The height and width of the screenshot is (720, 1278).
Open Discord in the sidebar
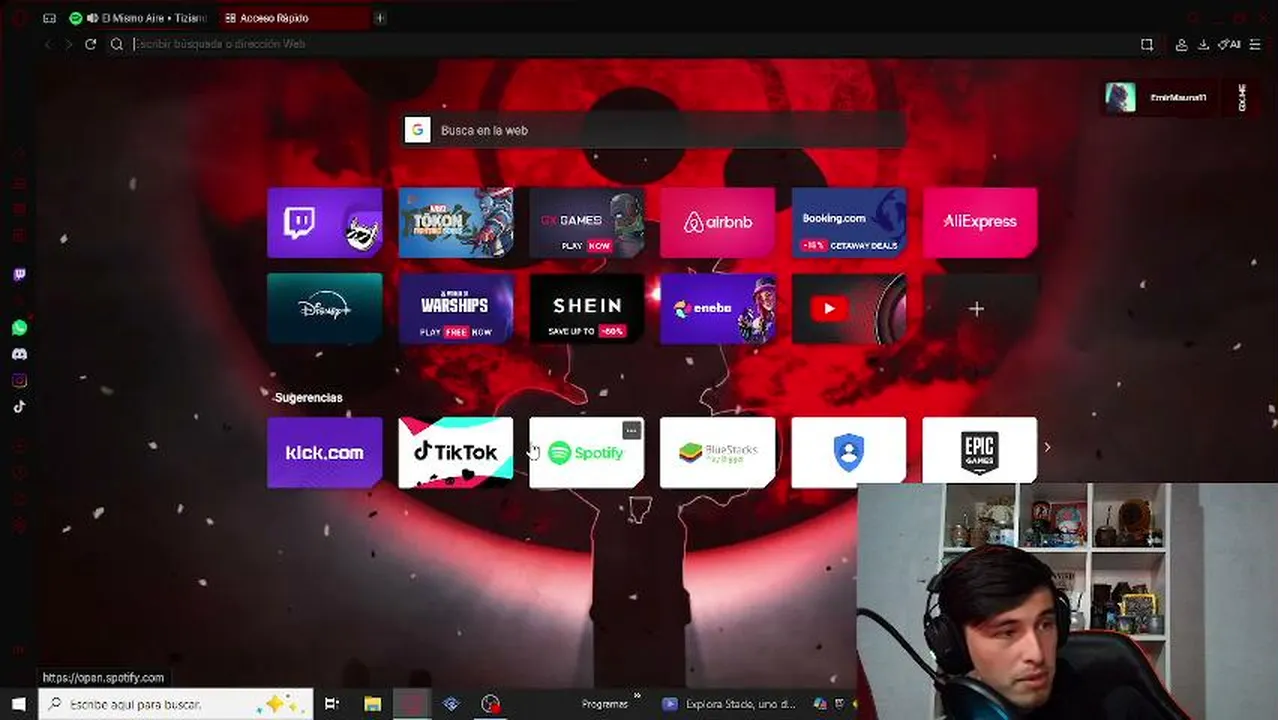pyautogui.click(x=19, y=354)
